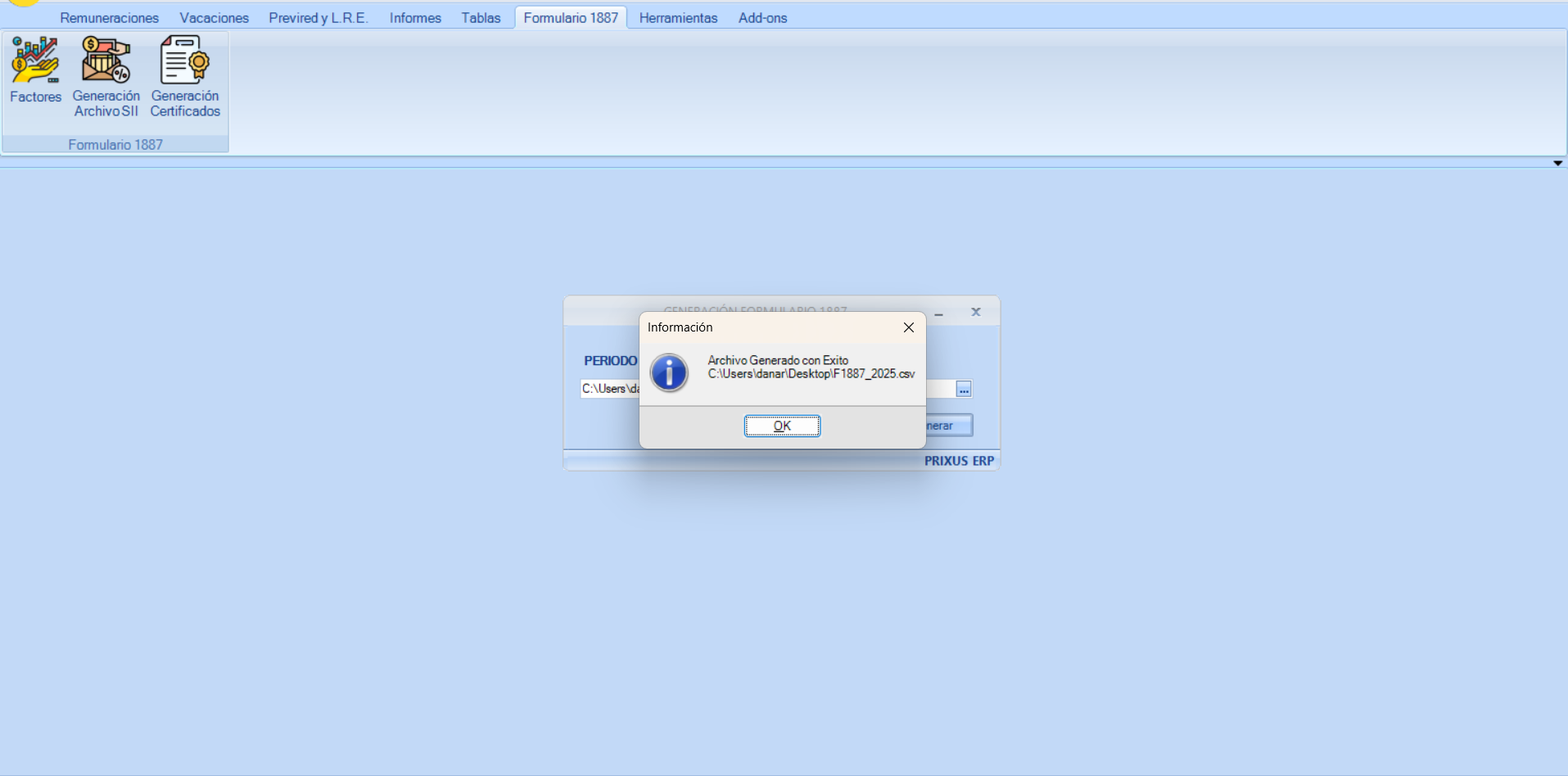The height and width of the screenshot is (776, 1568).
Task: Click the file path input field
Action: pyautogui.click(x=609, y=389)
